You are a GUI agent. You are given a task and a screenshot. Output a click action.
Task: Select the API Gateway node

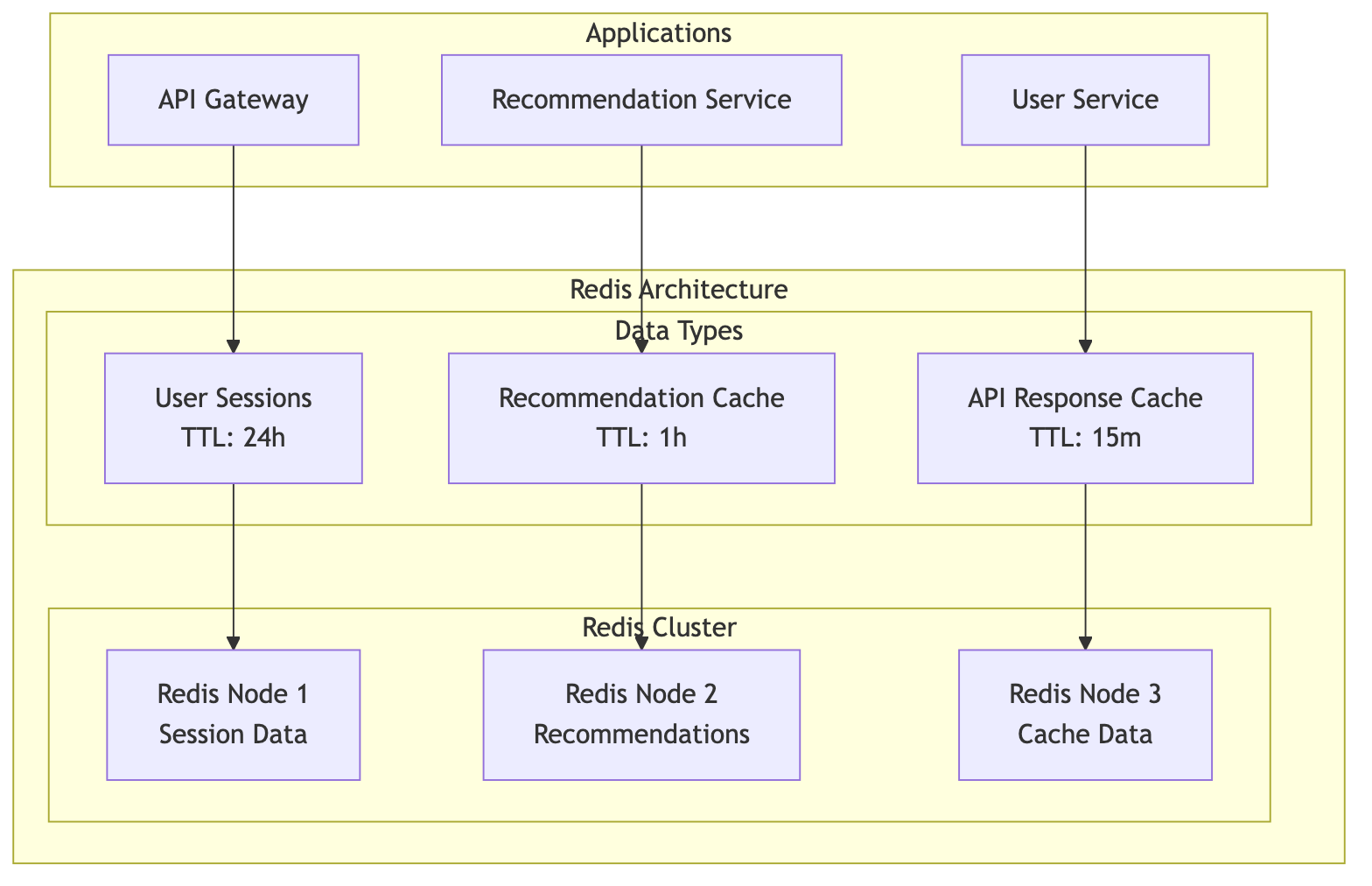click(x=234, y=100)
